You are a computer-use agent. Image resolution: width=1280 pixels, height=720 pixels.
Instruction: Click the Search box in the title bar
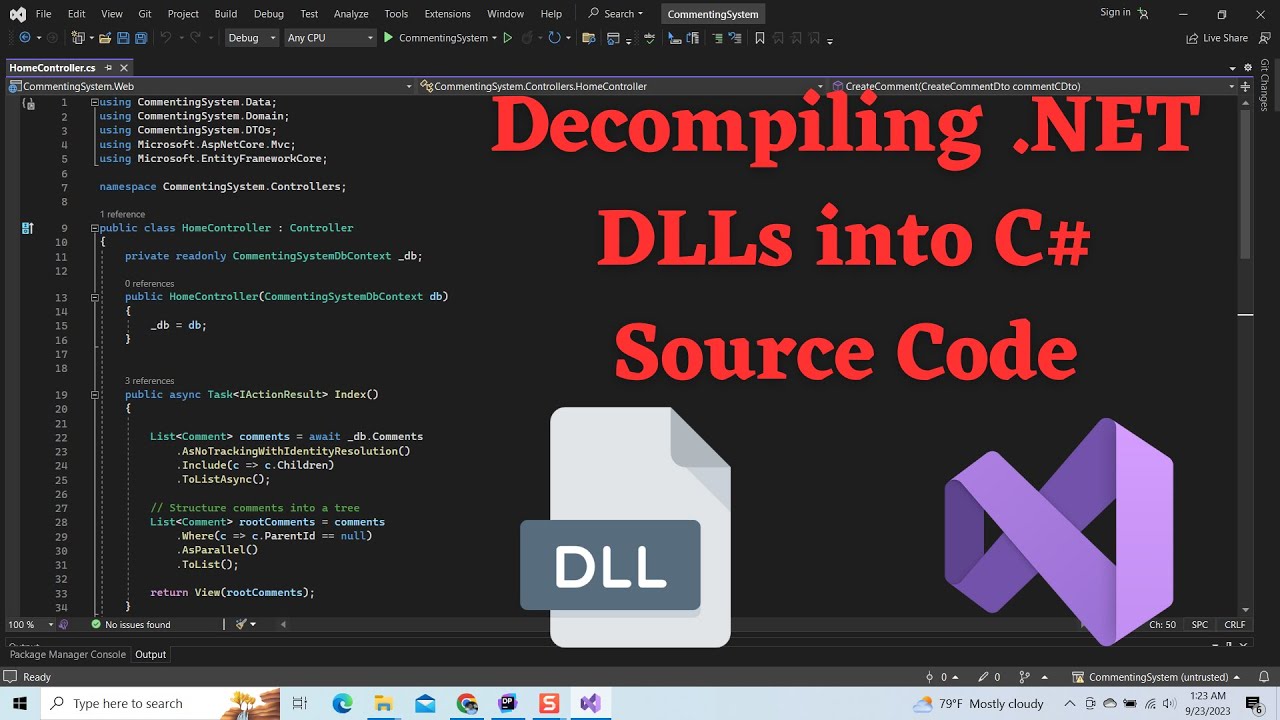pos(615,14)
